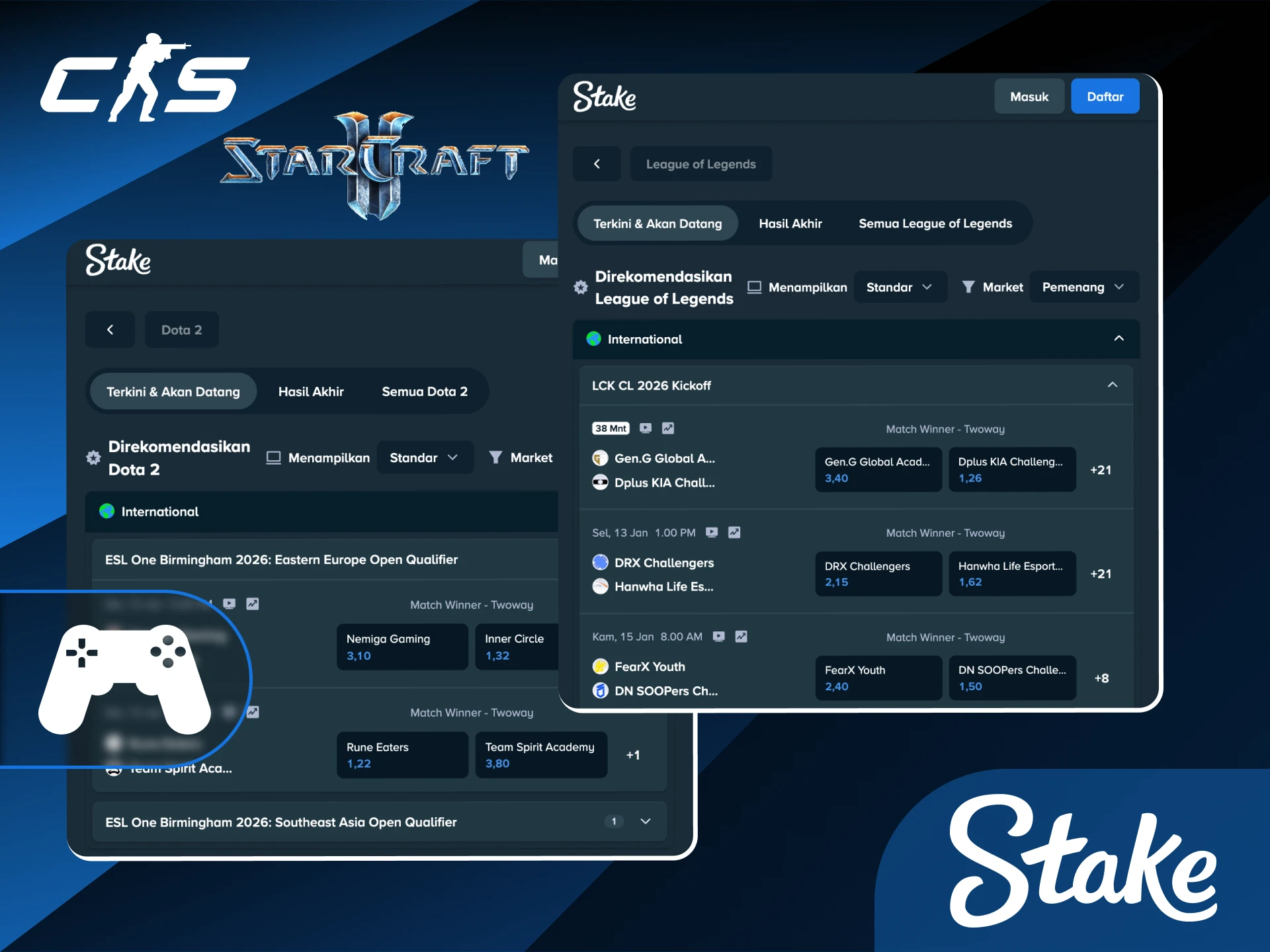
Task: Click the back arrow on the Dota 2 page
Action: 110,329
